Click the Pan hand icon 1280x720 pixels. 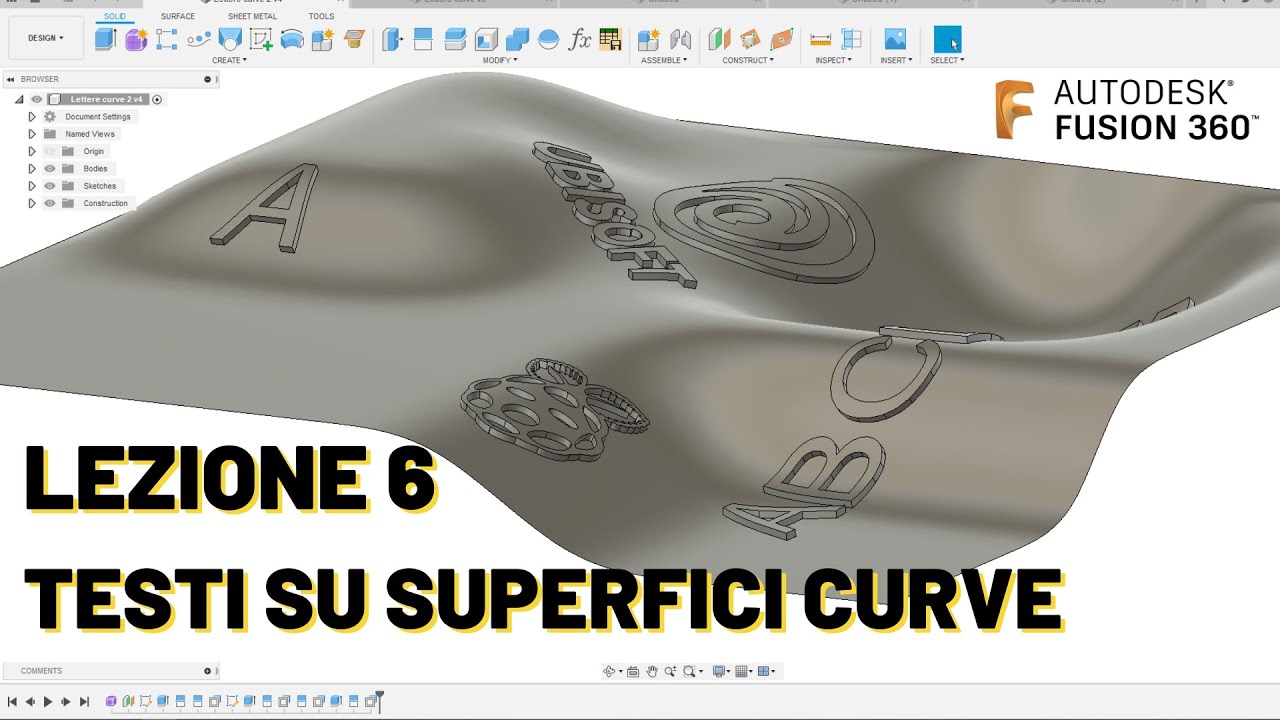click(652, 671)
